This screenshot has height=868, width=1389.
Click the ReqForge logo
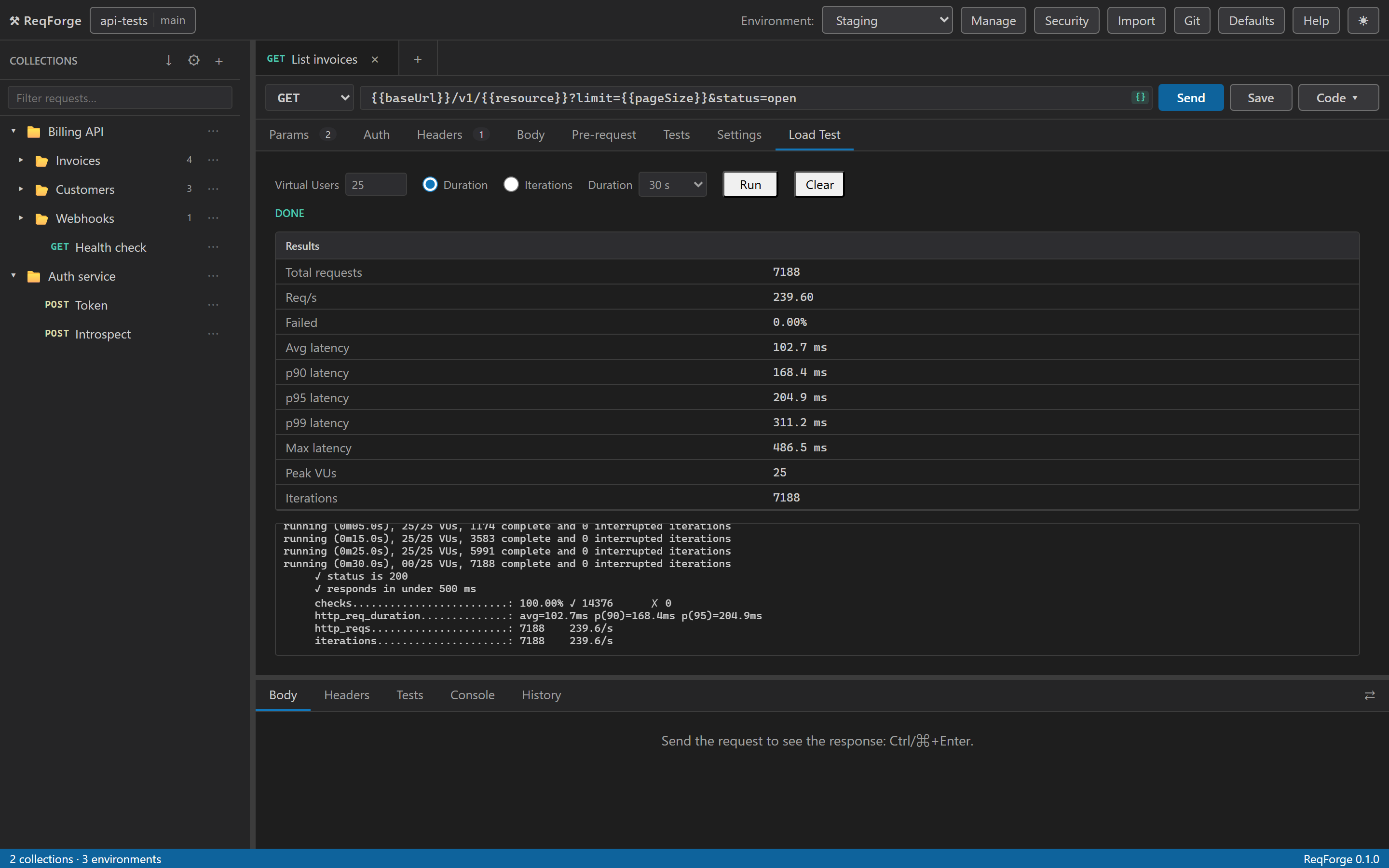coord(45,21)
